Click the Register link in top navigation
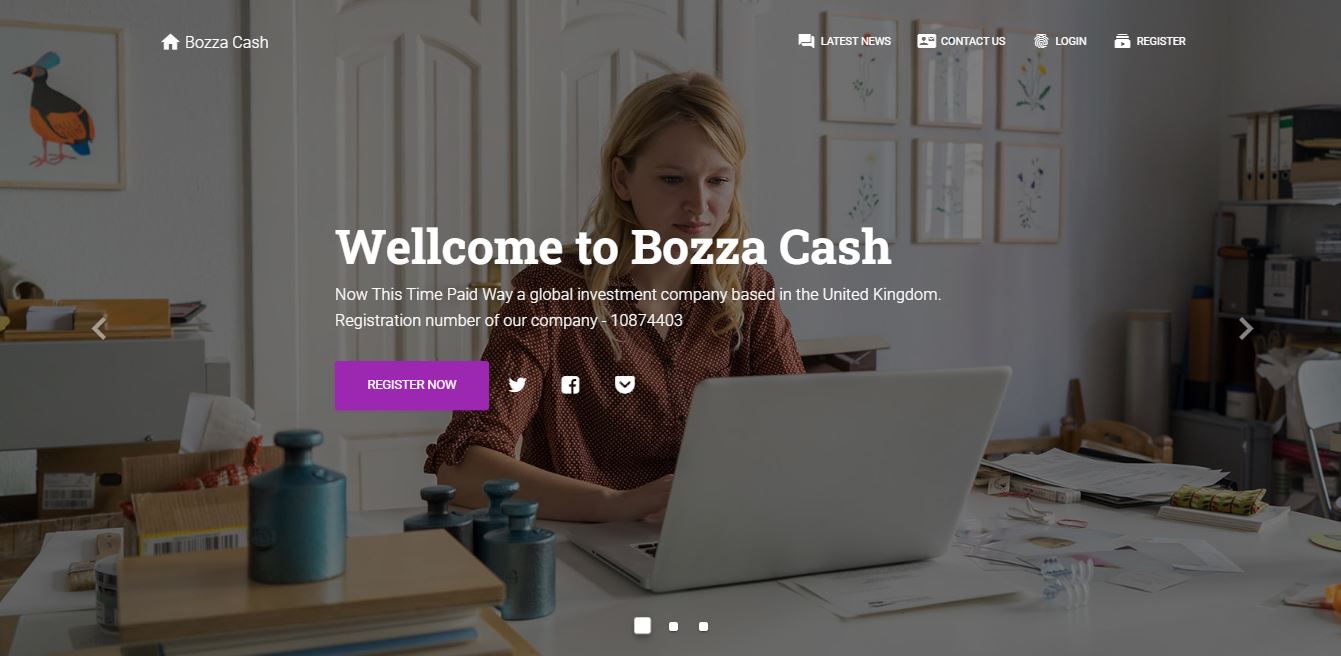1341x656 pixels. [1161, 41]
